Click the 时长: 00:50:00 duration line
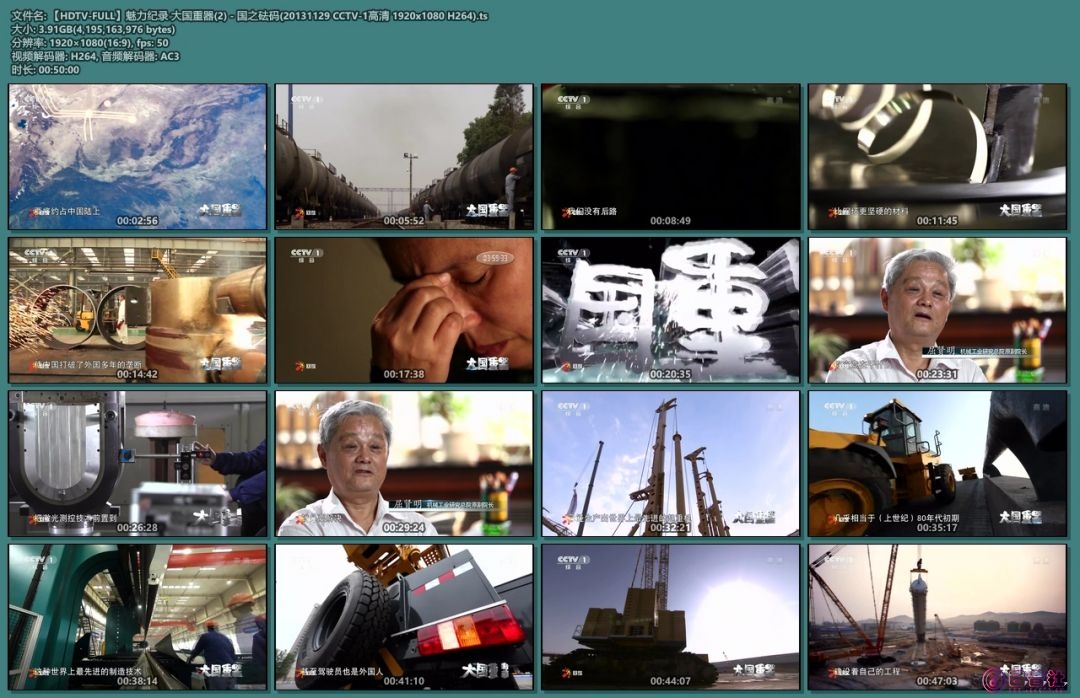The height and width of the screenshot is (698, 1080). point(45,70)
